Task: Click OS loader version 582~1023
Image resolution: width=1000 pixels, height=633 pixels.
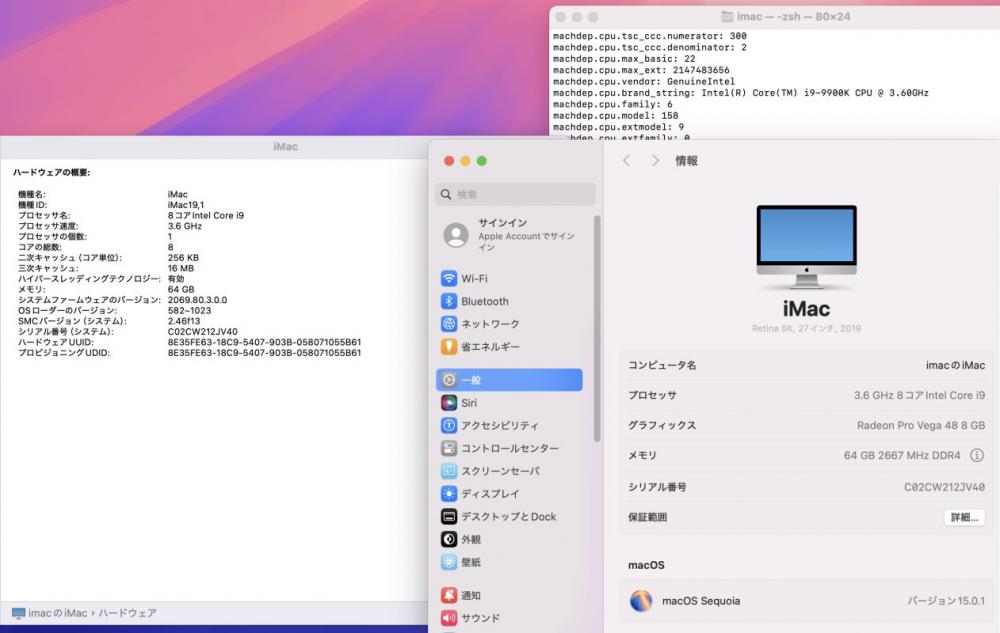Action: click(x=189, y=310)
